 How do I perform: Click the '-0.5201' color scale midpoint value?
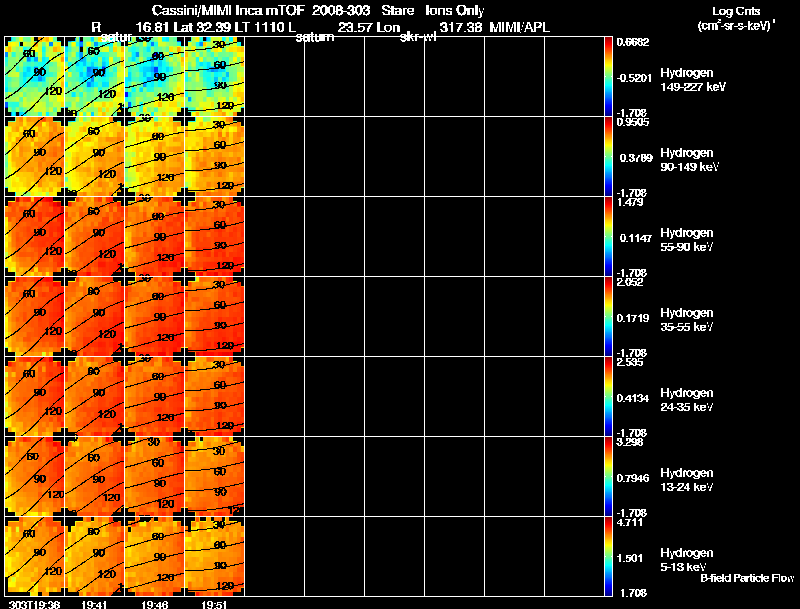pos(634,78)
